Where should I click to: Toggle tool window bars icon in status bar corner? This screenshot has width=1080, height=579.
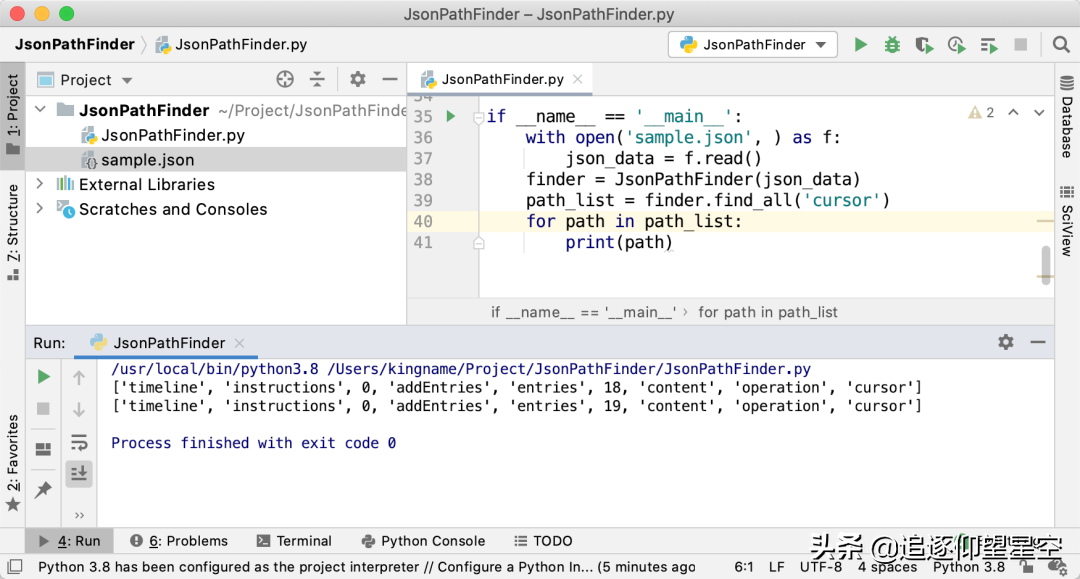14,567
